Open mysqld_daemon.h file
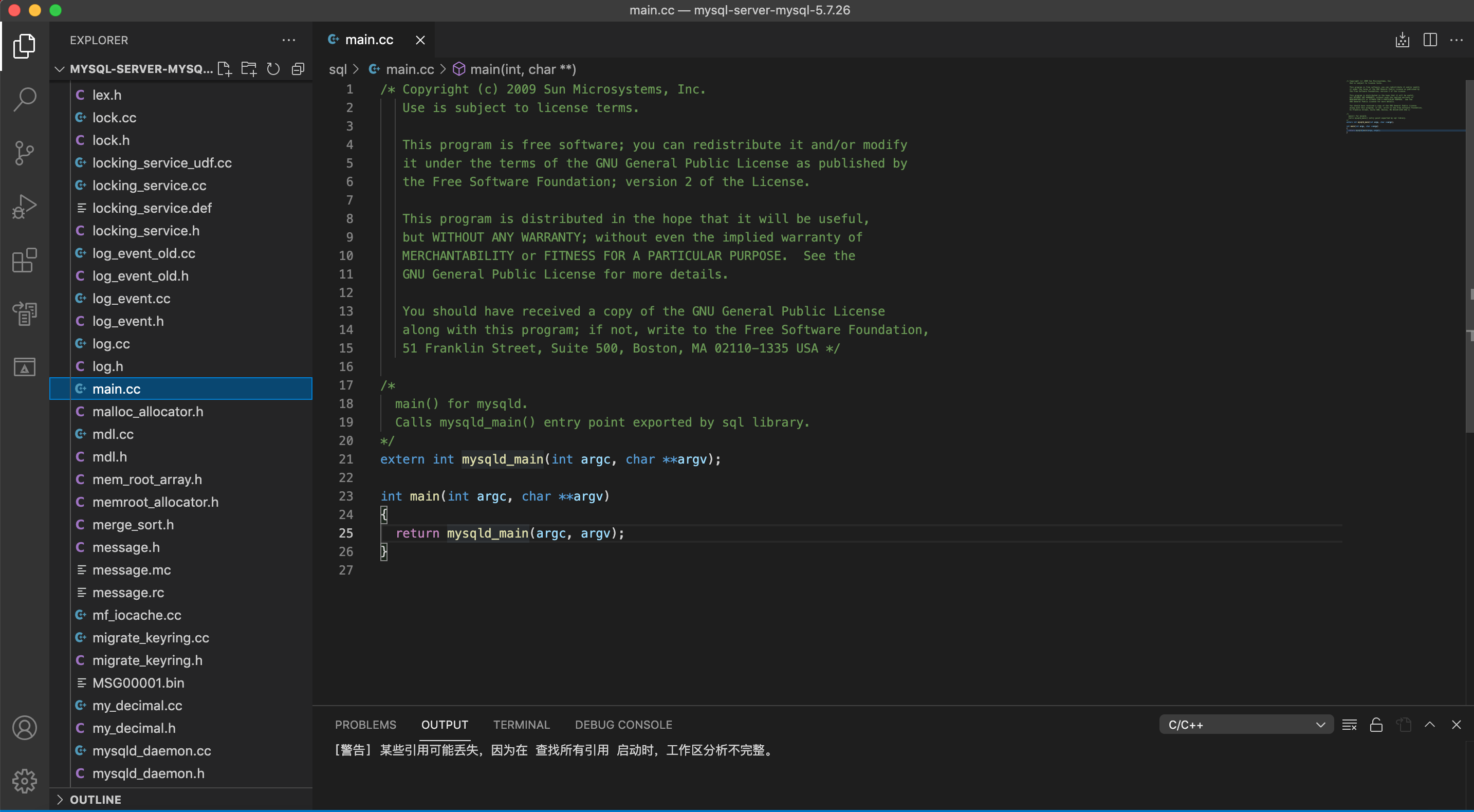 coord(181,773)
